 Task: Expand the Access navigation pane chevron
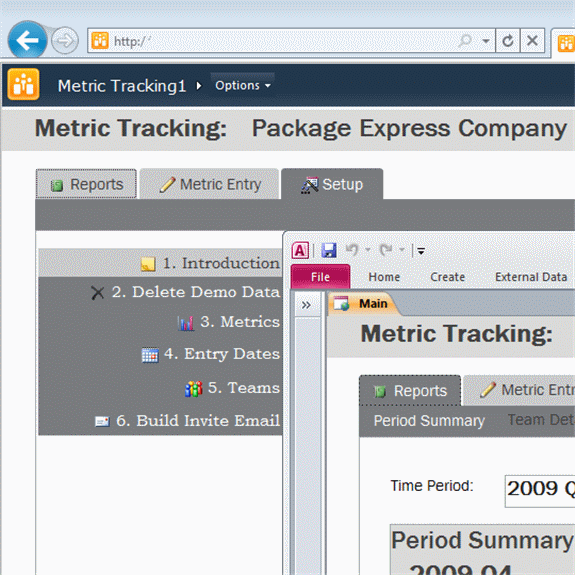tap(306, 305)
